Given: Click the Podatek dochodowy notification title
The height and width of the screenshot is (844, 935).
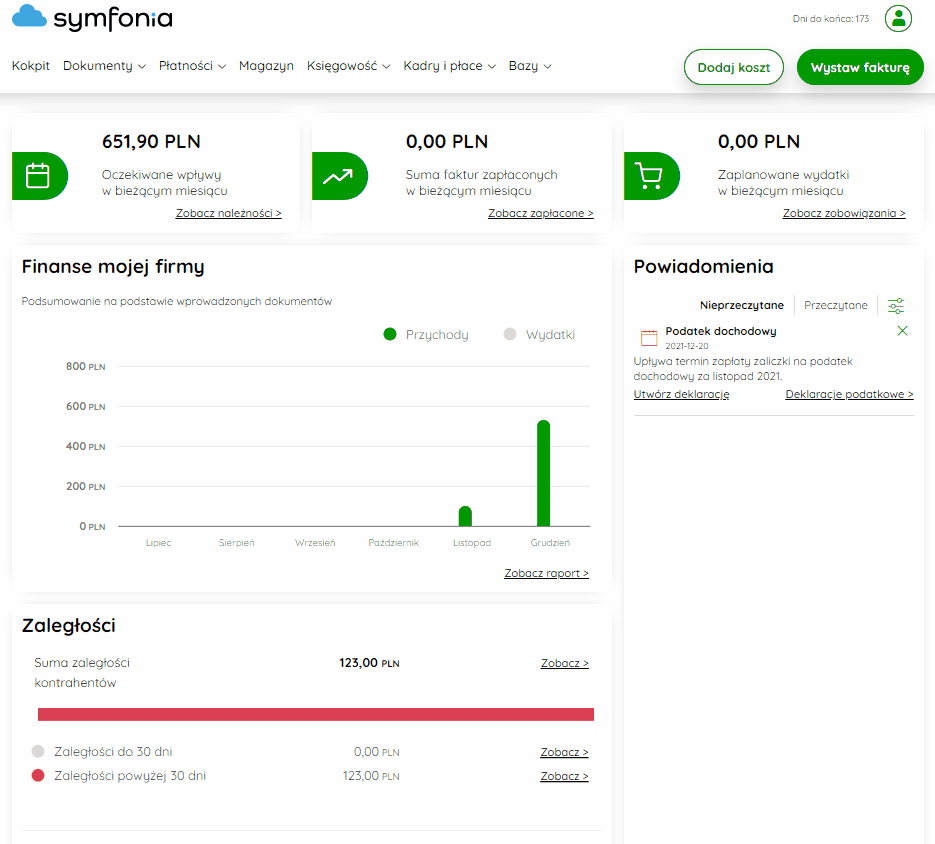Looking at the screenshot, I should 721,331.
